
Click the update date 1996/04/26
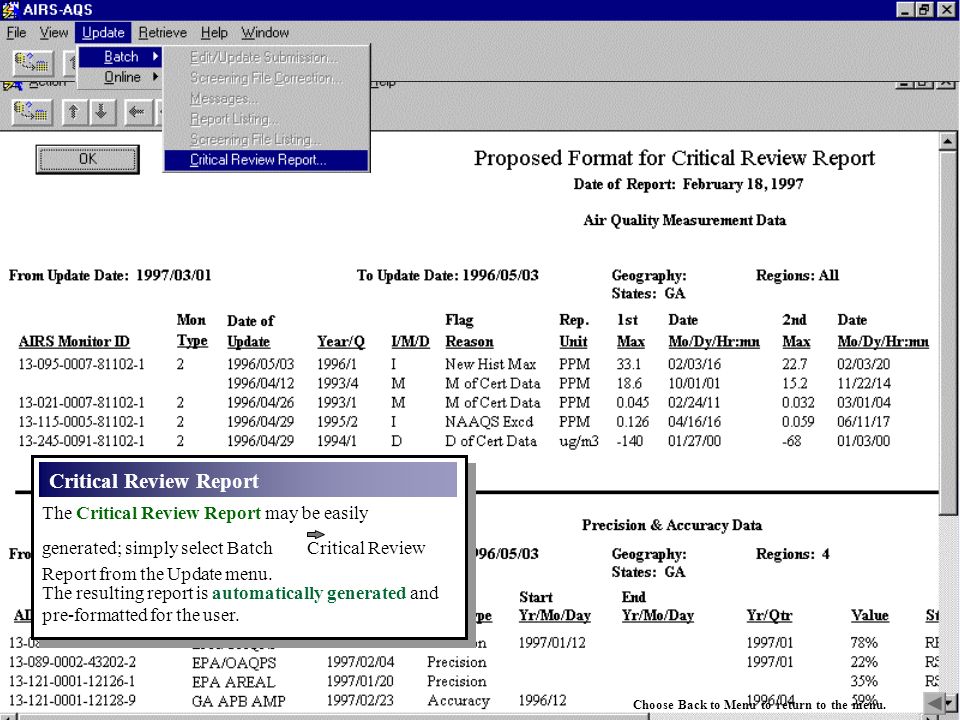click(260, 403)
